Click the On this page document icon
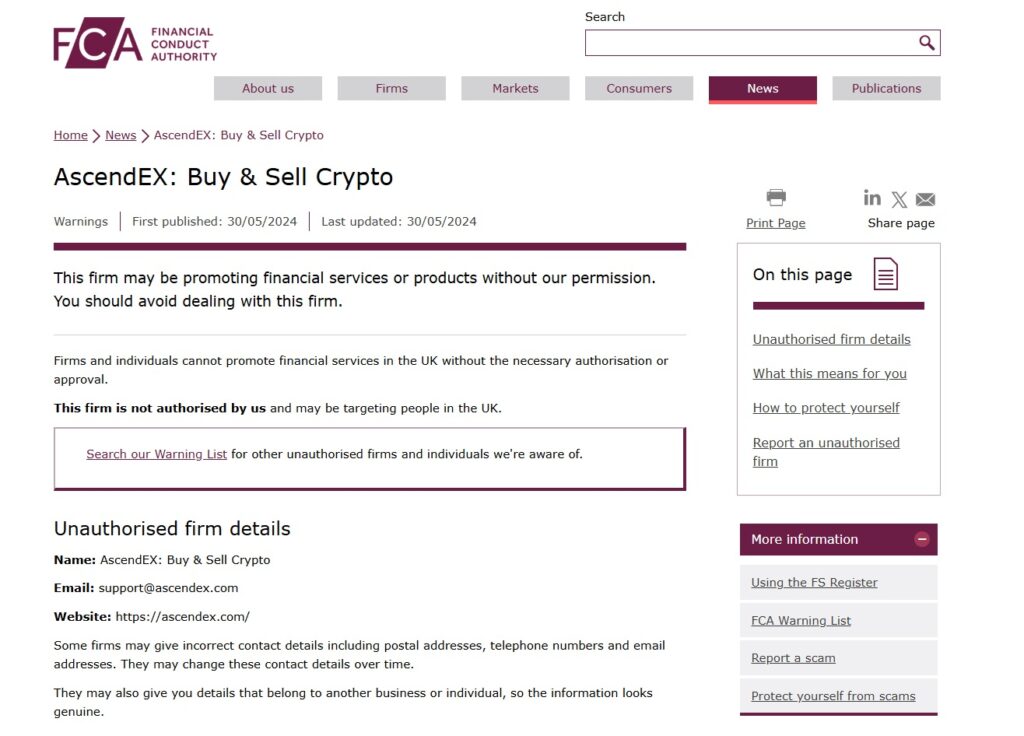This screenshot has width=1024, height=736. coord(886,274)
